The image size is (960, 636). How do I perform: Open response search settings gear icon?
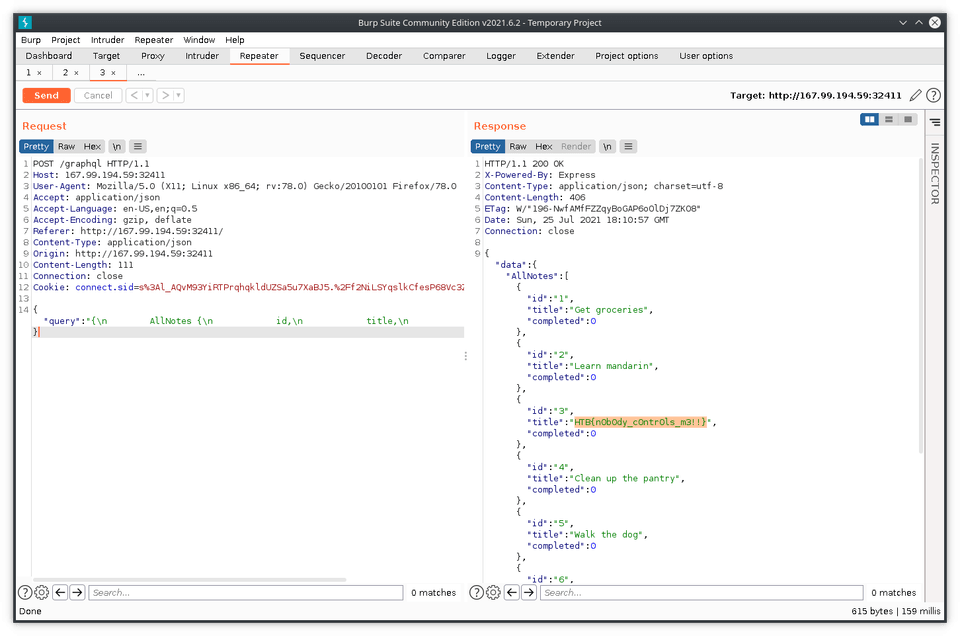pyautogui.click(x=493, y=592)
